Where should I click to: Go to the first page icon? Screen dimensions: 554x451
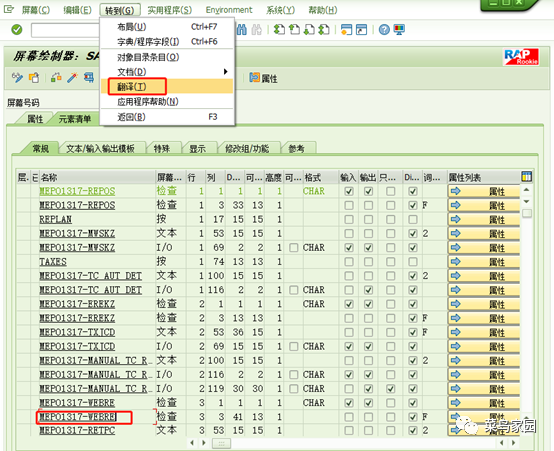pos(279,30)
